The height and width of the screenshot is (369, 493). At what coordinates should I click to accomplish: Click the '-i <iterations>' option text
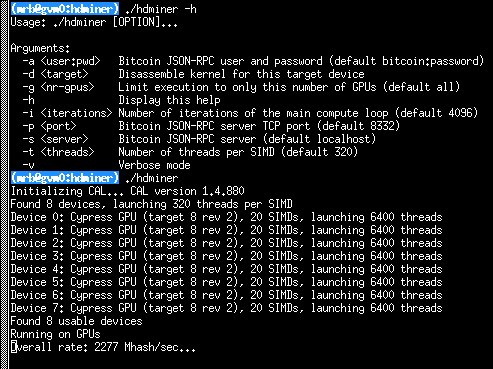[67, 113]
